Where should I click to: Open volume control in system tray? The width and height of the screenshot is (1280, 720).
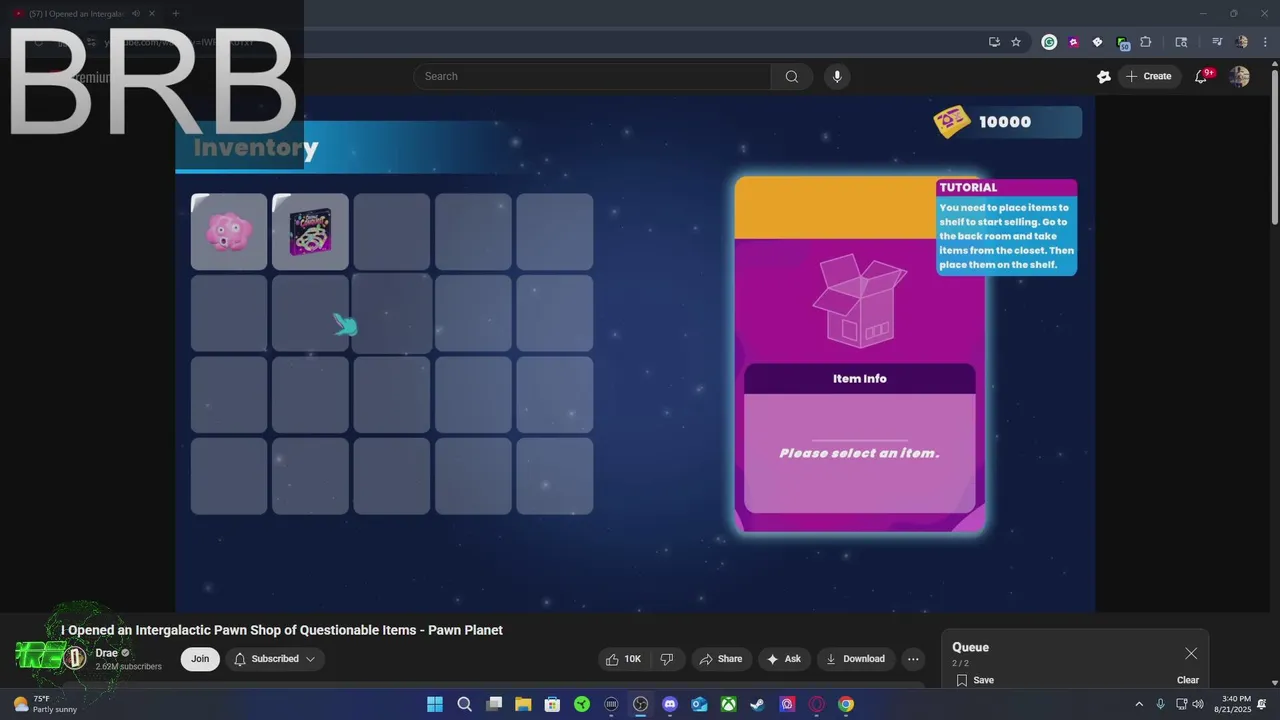(1198, 704)
